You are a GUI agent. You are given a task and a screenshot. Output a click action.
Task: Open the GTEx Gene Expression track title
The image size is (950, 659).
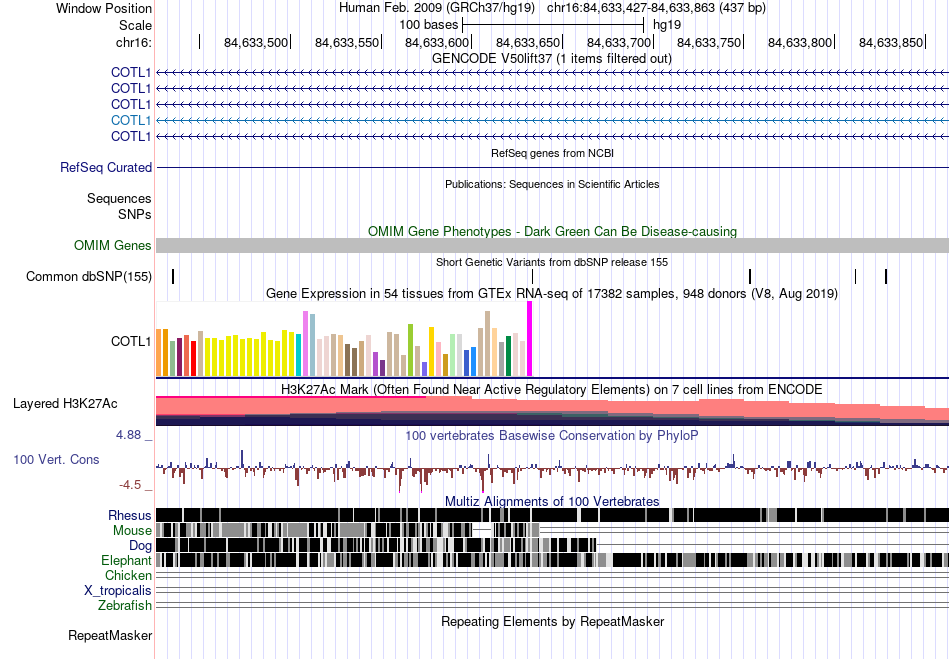click(552, 294)
